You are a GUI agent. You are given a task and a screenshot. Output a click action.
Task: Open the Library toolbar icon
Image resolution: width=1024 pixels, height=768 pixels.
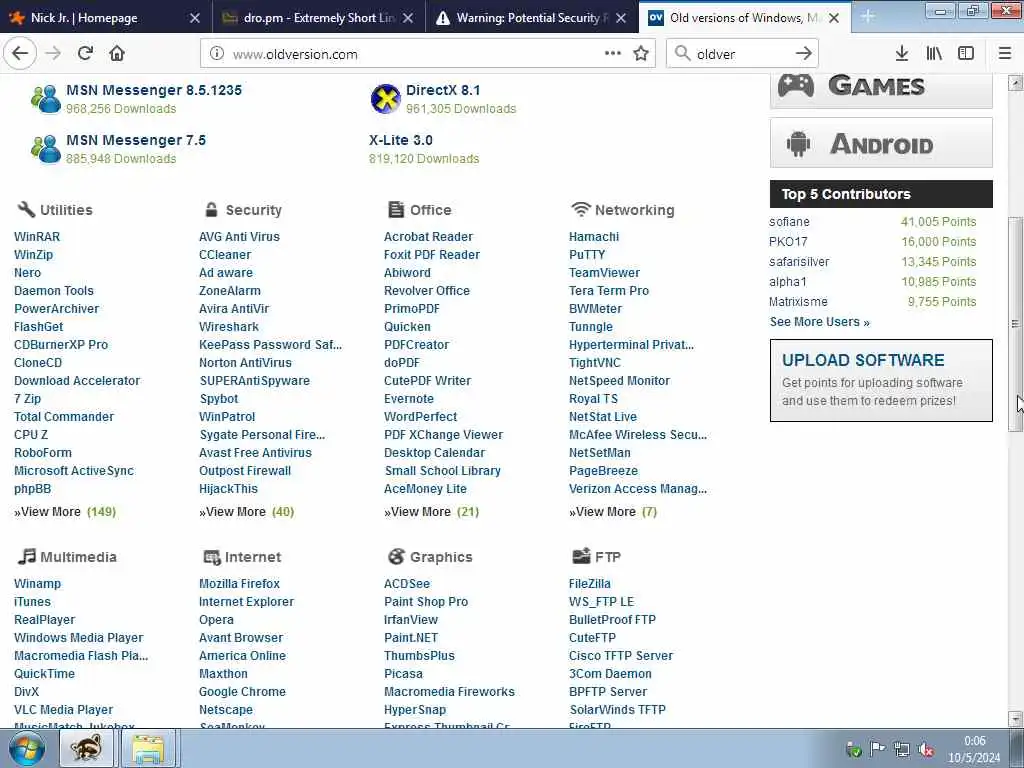pyautogui.click(x=934, y=54)
